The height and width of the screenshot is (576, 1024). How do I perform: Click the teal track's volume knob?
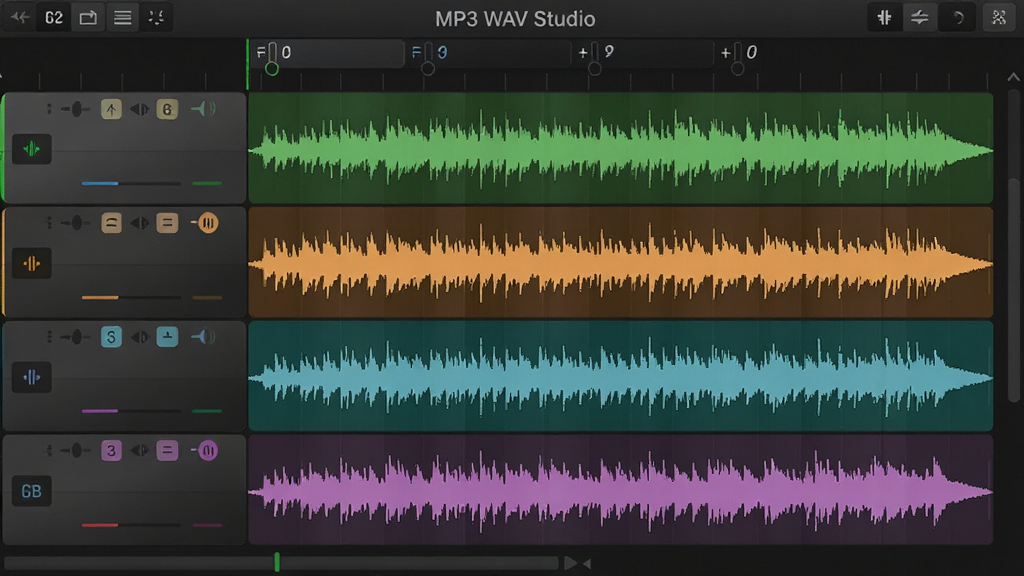76,337
